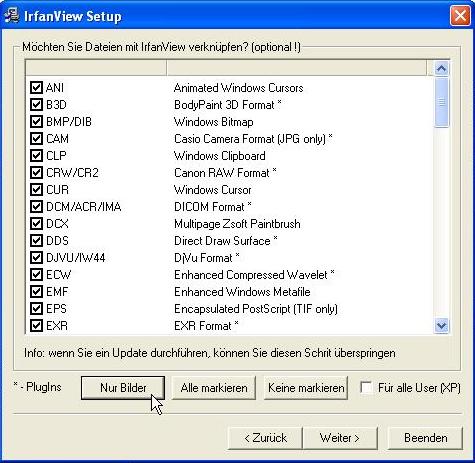Click the IrfanView Setup title bar icon

pyautogui.click(x=12, y=16)
